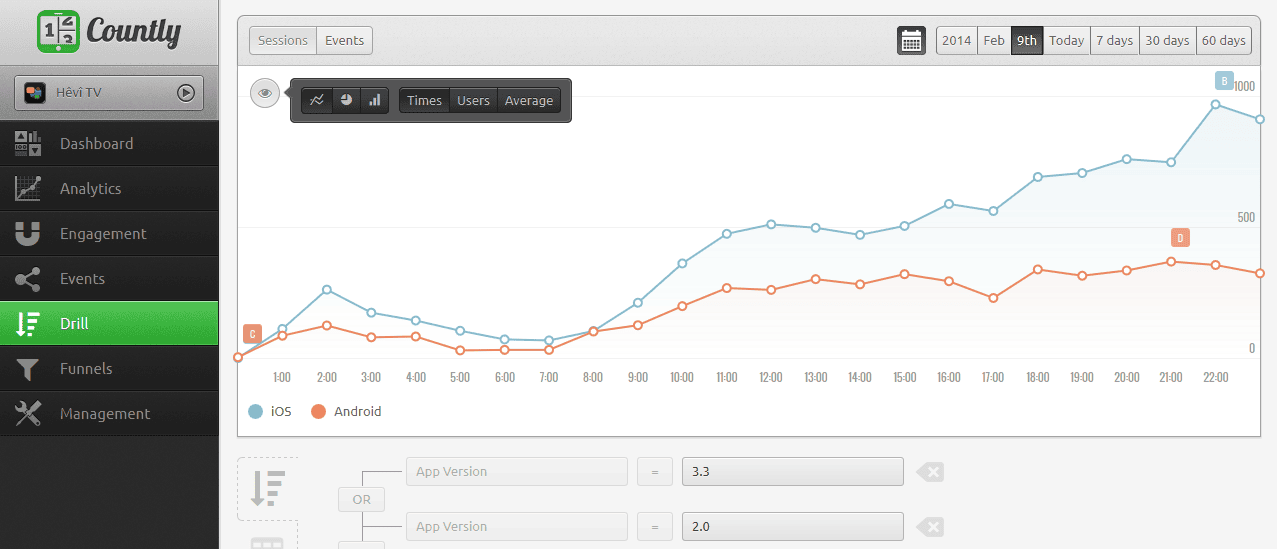Select the pie chart view icon

point(346,101)
